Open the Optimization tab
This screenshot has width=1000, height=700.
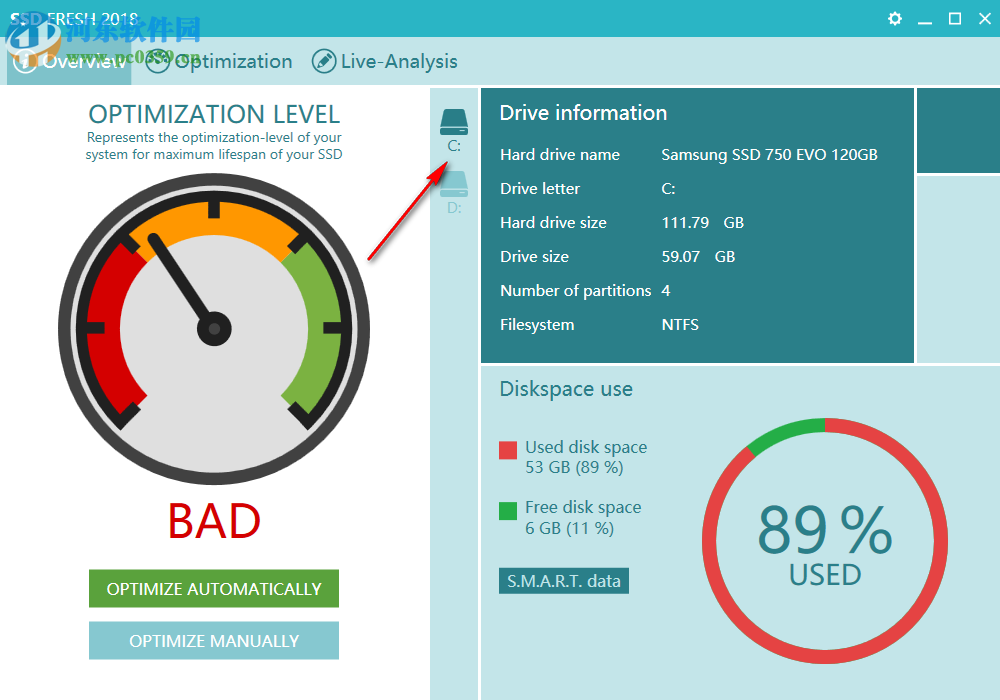coord(219,61)
